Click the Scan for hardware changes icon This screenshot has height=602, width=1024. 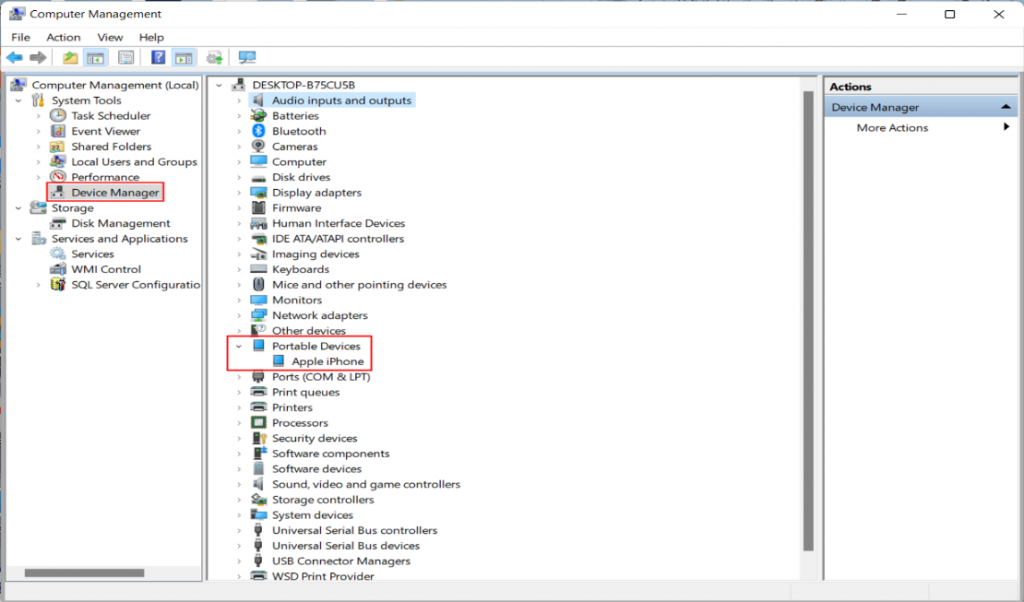click(x=246, y=57)
